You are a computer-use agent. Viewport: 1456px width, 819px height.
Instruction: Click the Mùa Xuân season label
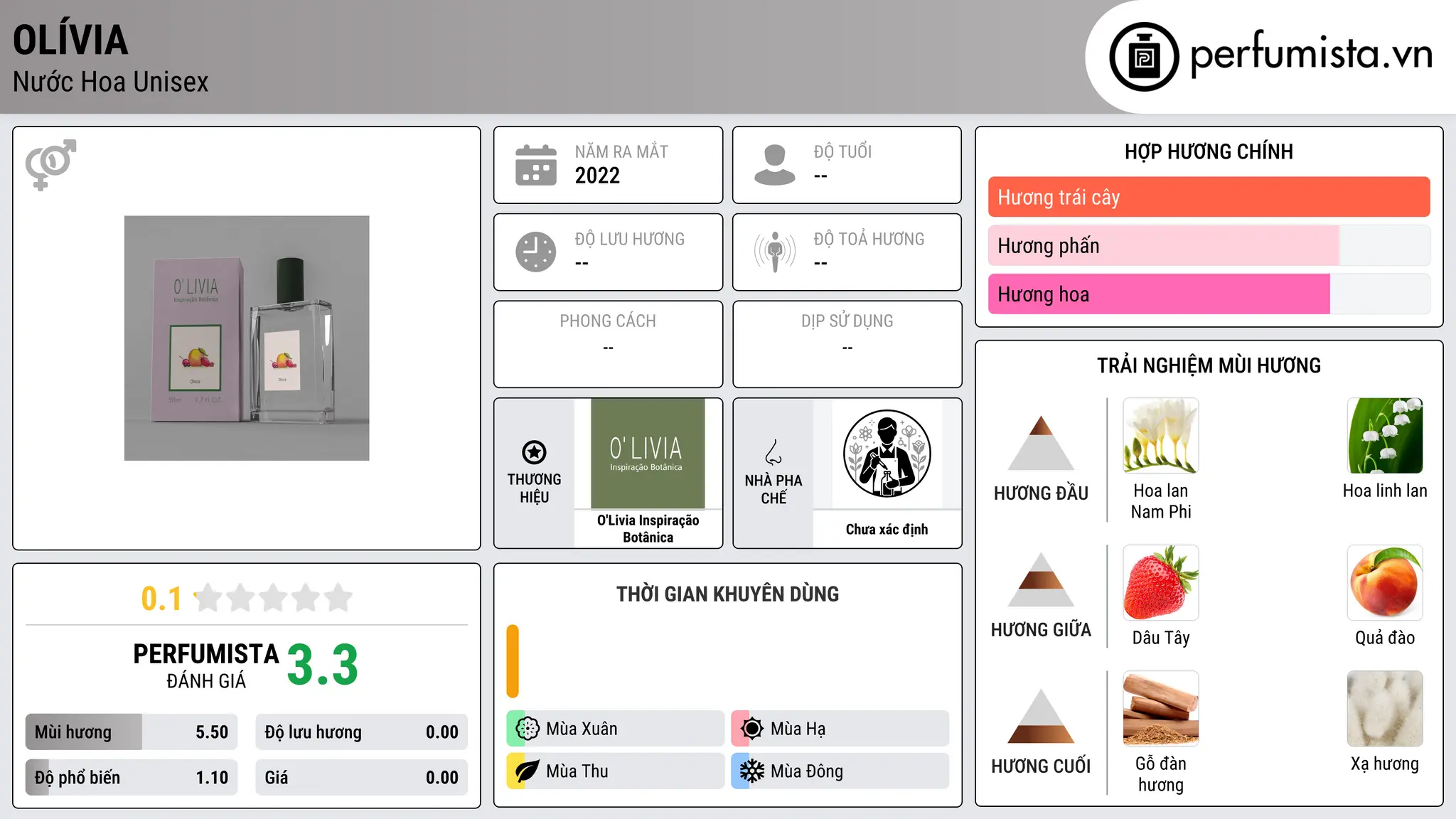click(582, 729)
